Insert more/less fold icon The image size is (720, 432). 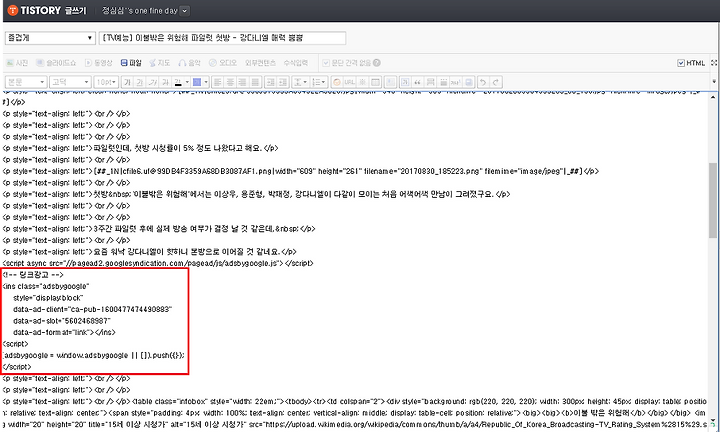(443, 82)
